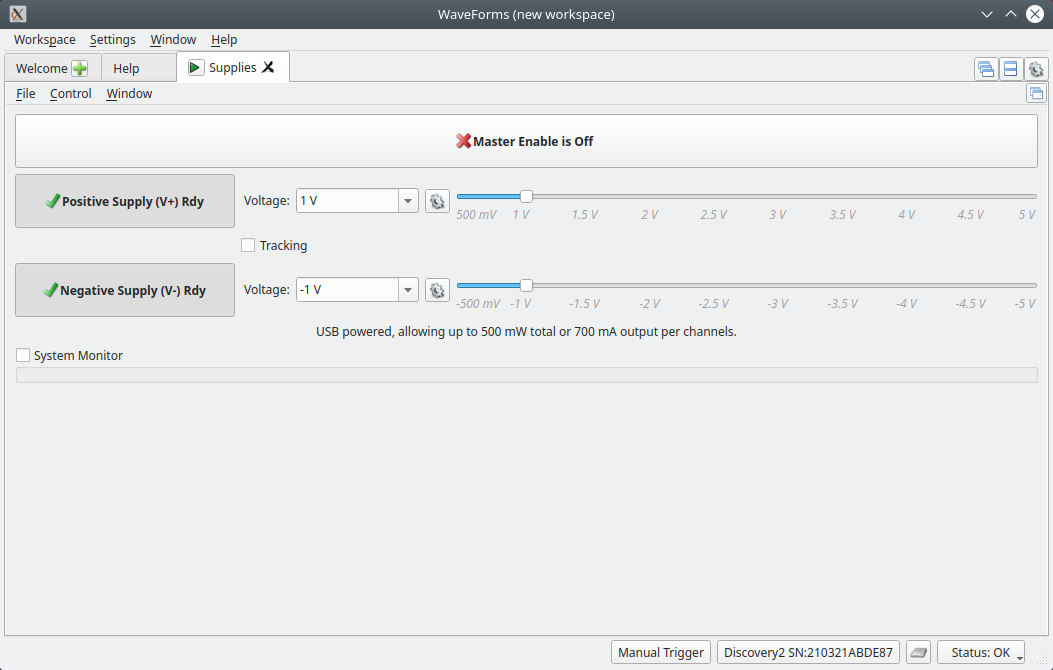
Task: Expand the negative voltage -1 V dropdown
Action: [x=408, y=290]
